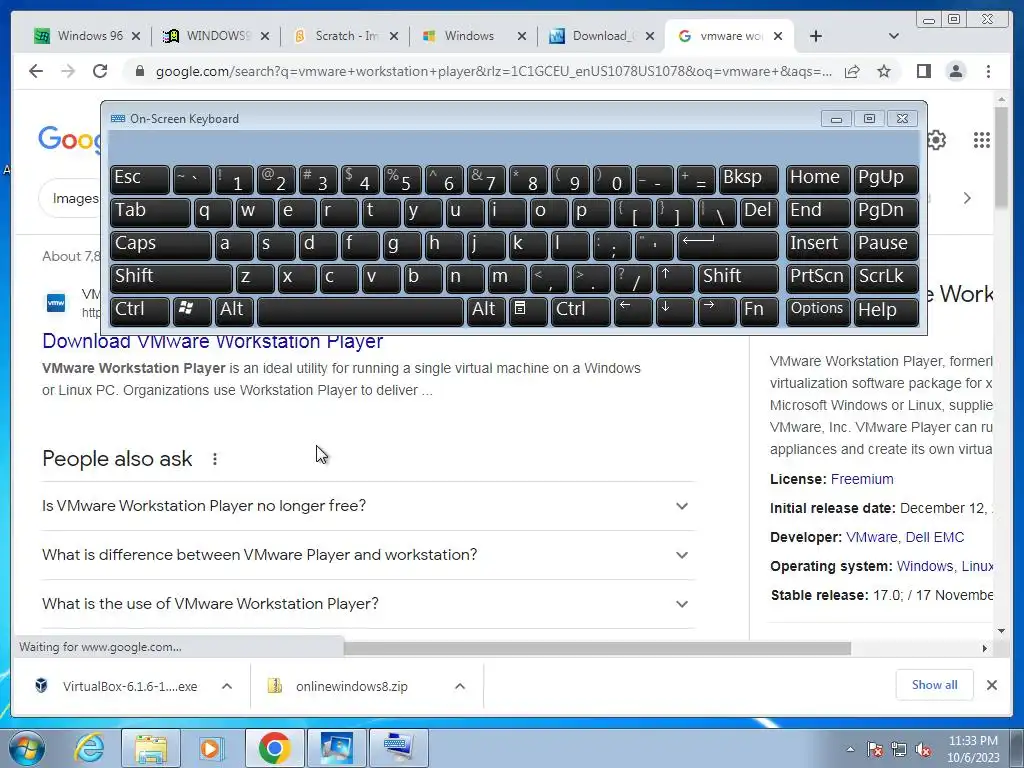The image size is (1024, 768).
Task: Toggle the right Alt key
Action: (x=486, y=311)
